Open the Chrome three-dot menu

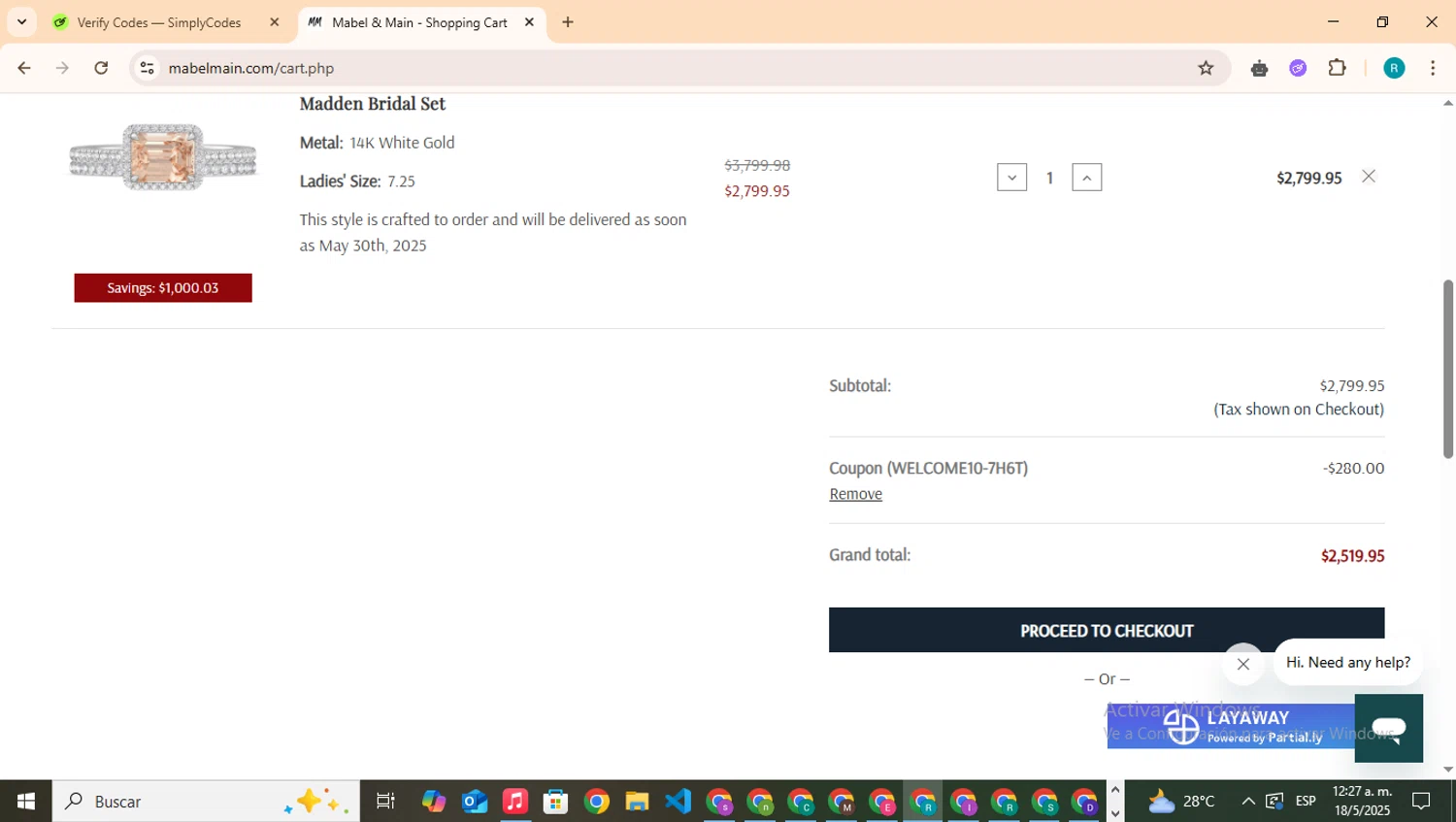1433,68
